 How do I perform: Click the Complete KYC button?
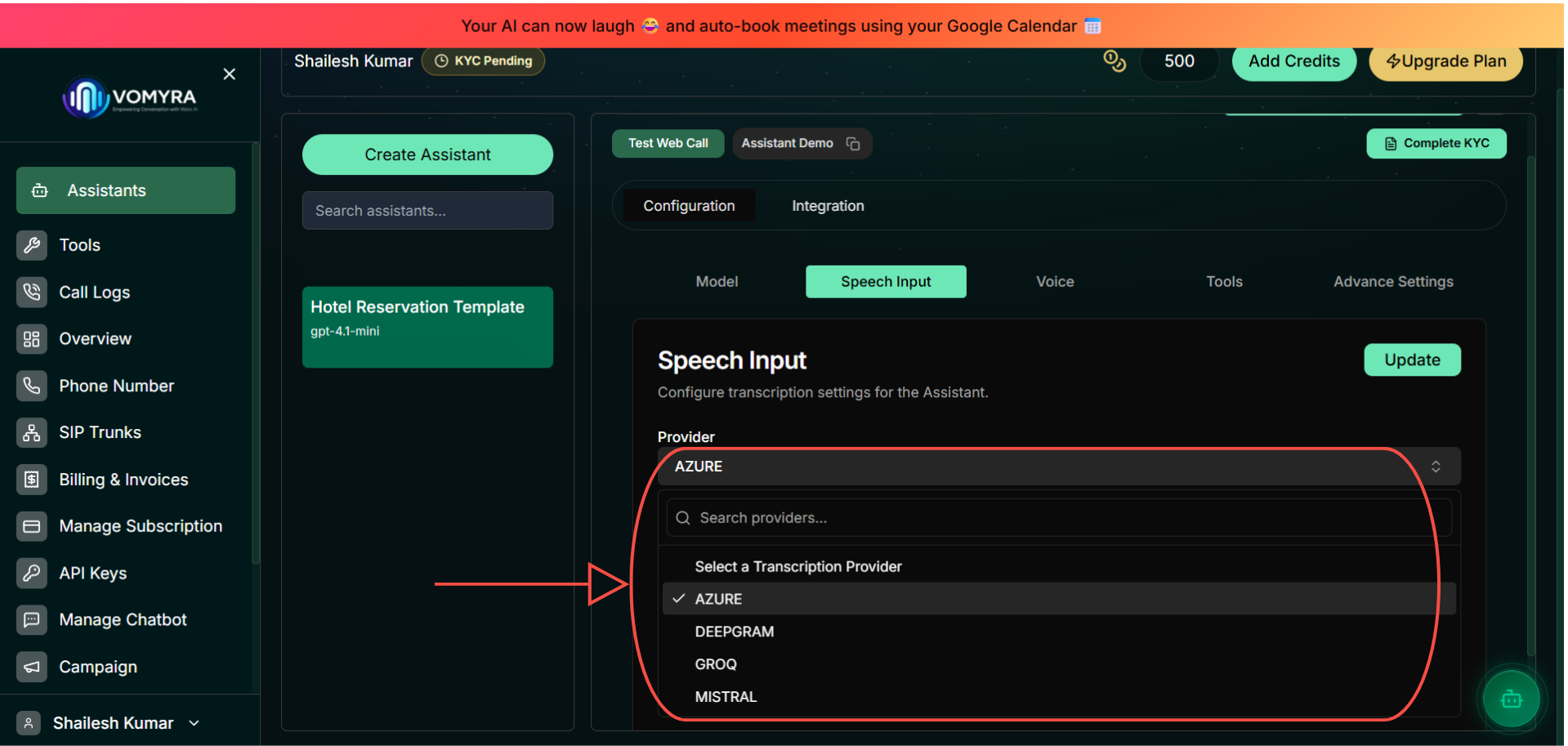(1436, 143)
